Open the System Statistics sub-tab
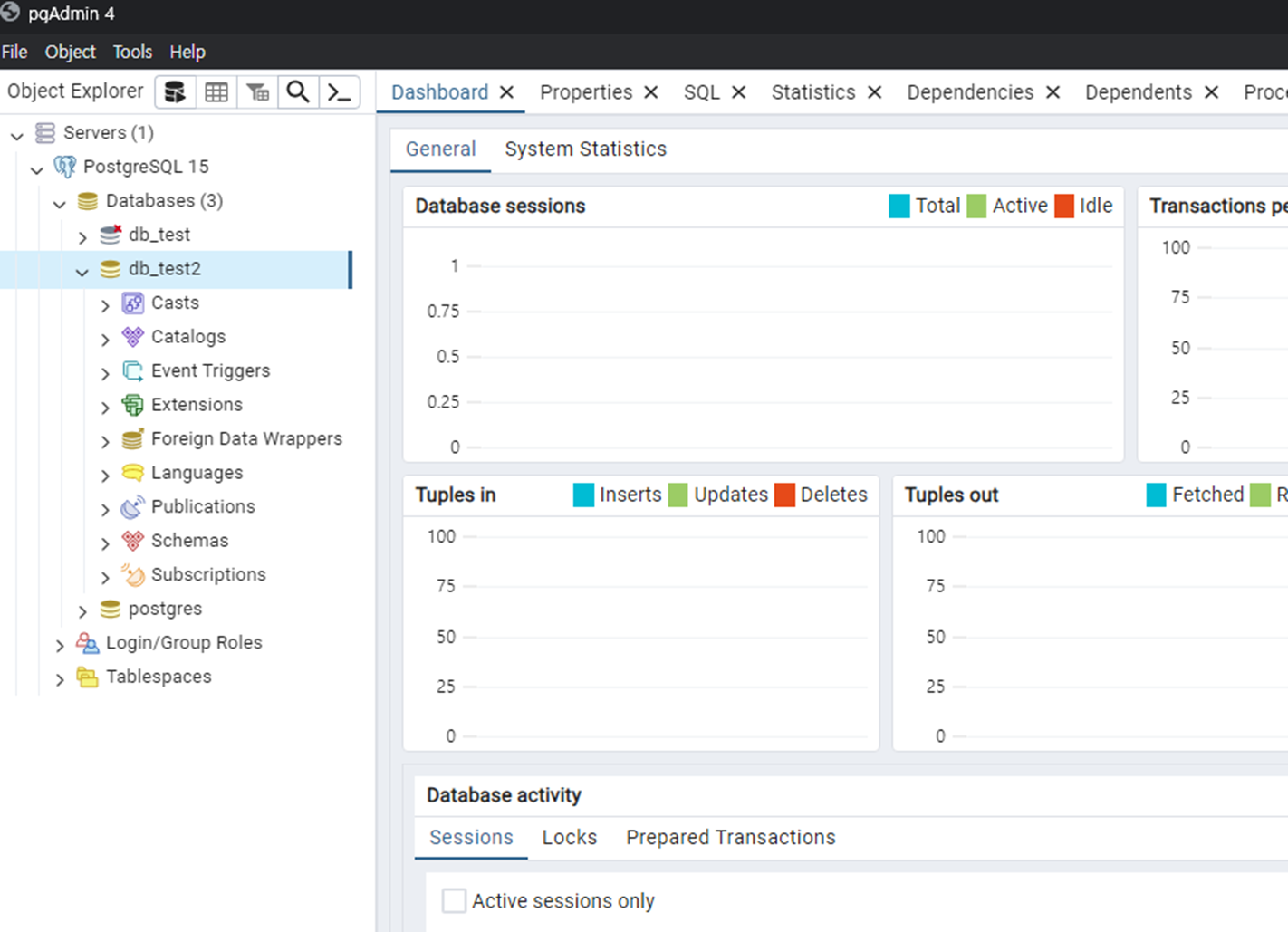Image resolution: width=1288 pixels, height=932 pixels. pos(585,149)
